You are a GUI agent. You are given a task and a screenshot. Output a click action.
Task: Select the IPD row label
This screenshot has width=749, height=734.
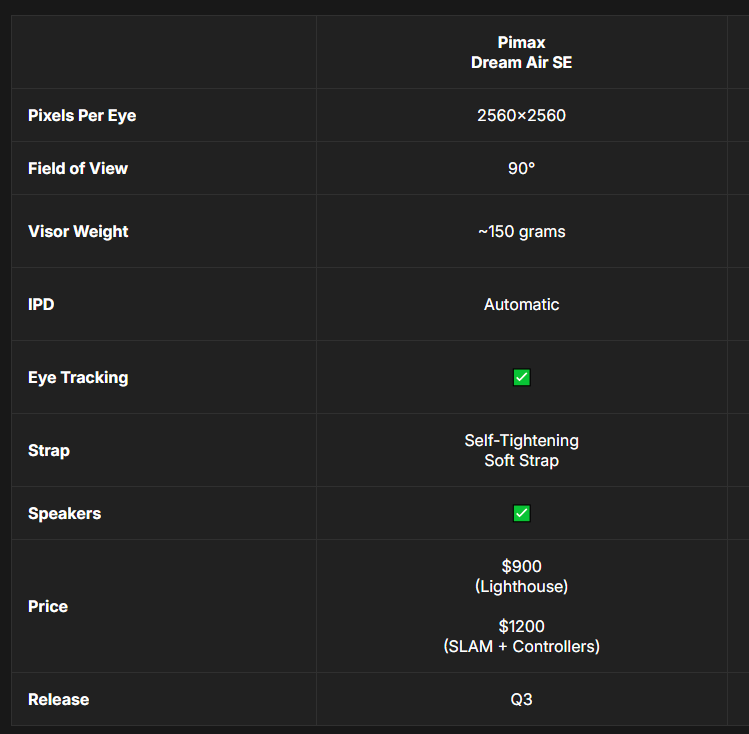point(41,305)
